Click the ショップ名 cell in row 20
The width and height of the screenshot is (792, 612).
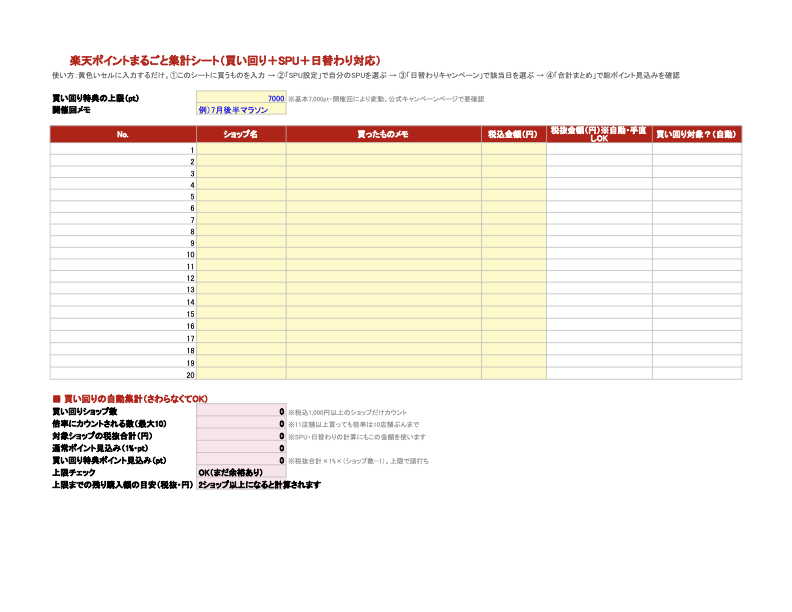point(241,374)
